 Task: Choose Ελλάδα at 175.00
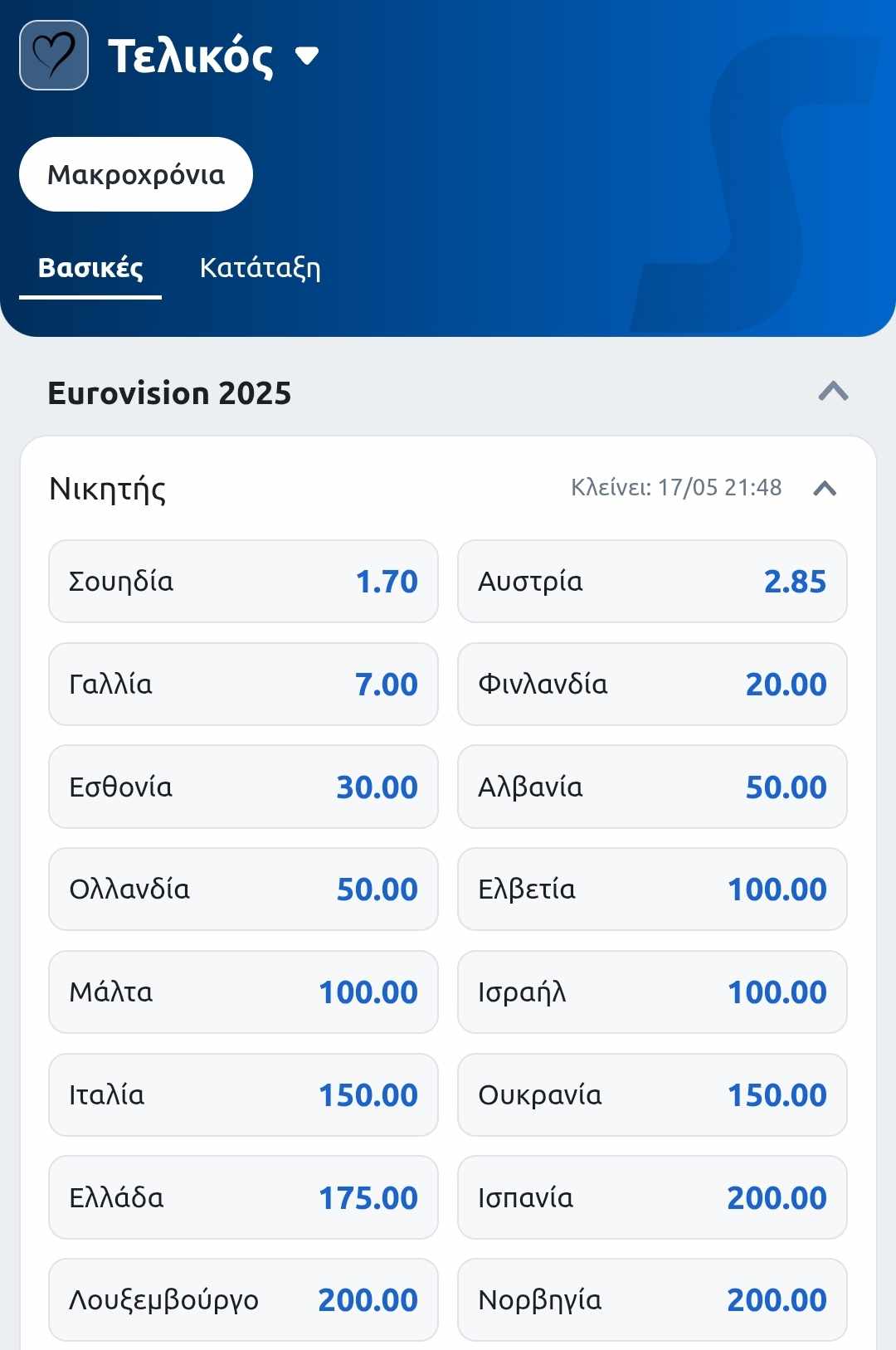[x=243, y=1197]
